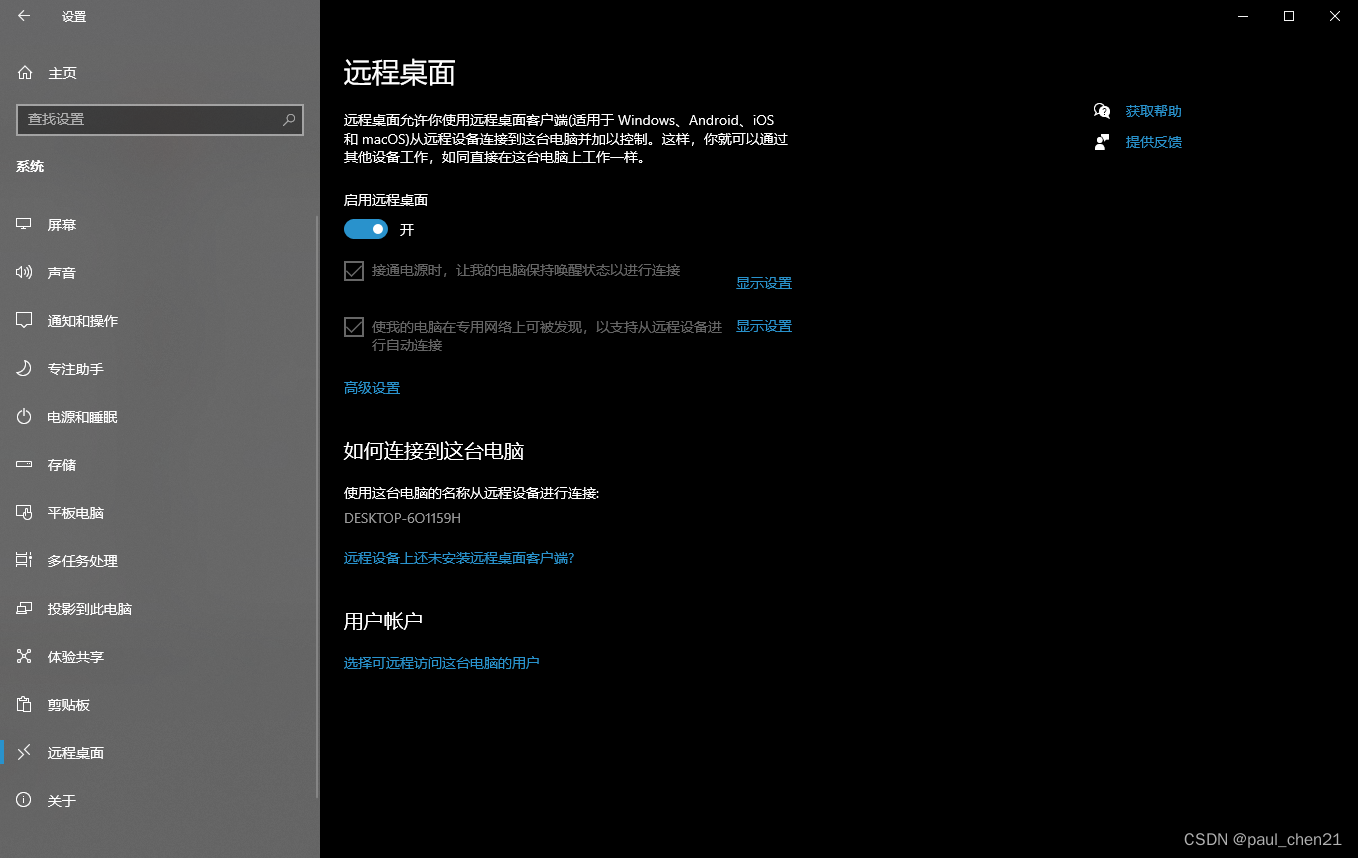Select the 平板电脑 sidebar icon
Viewport: 1358px width, 858px height.
click(x=23, y=512)
